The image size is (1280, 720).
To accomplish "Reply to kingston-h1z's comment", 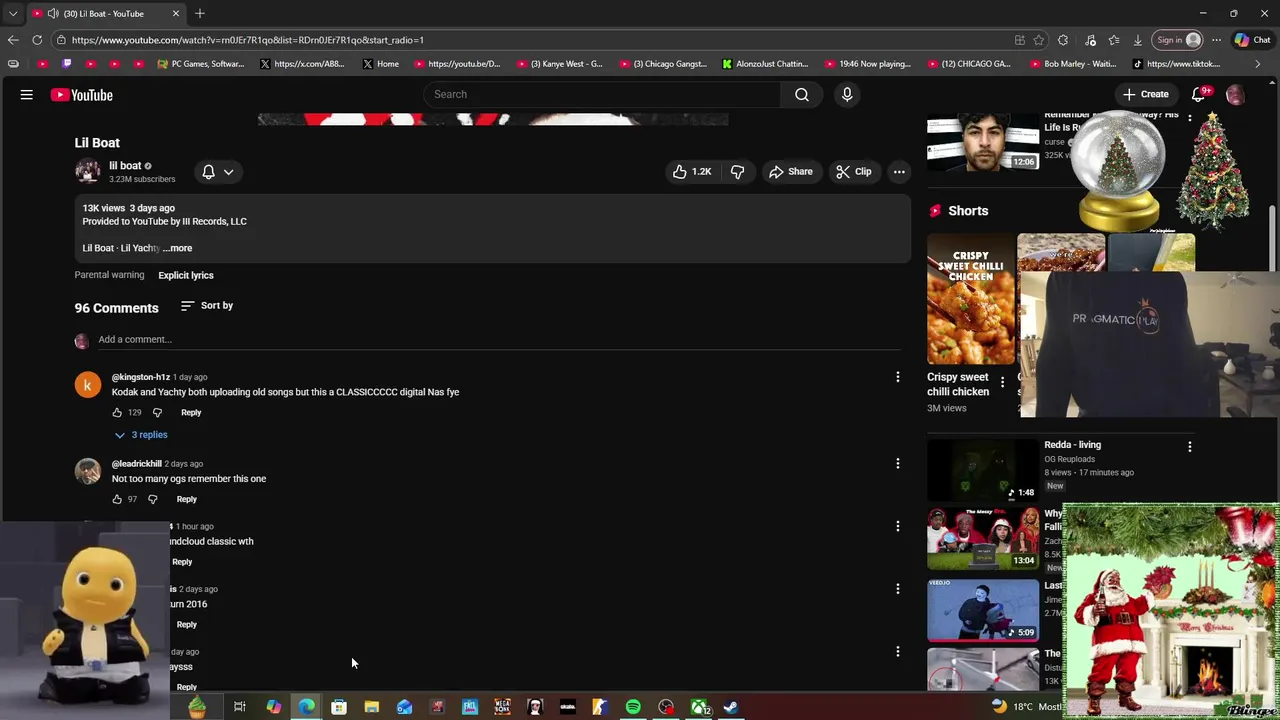I will click(x=191, y=412).
